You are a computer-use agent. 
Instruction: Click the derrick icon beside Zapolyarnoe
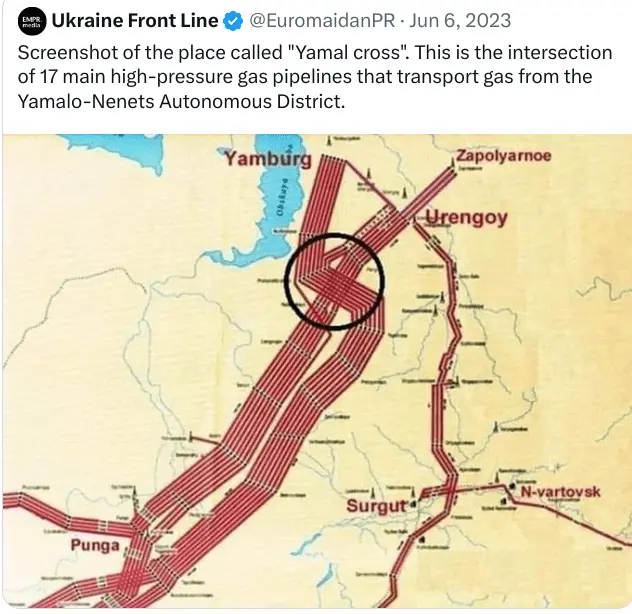pos(451,164)
